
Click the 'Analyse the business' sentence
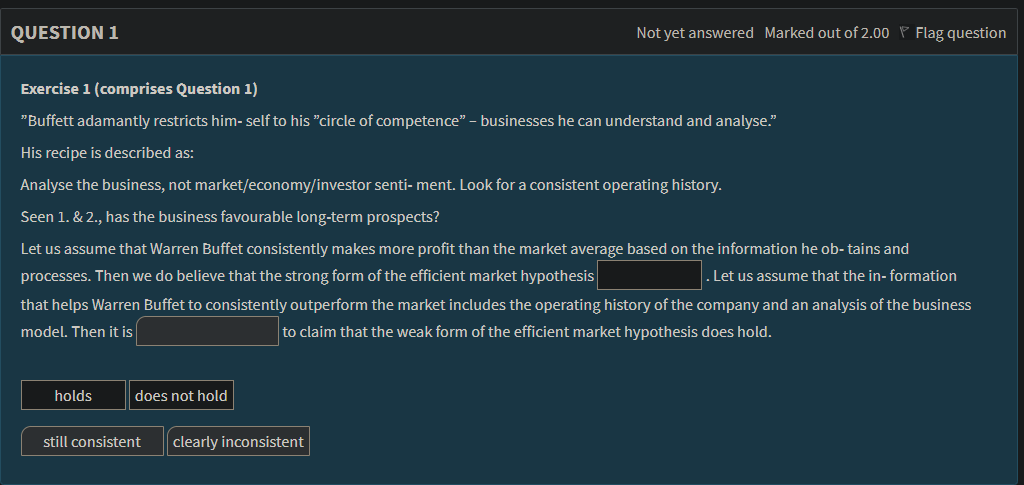coord(370,185)
